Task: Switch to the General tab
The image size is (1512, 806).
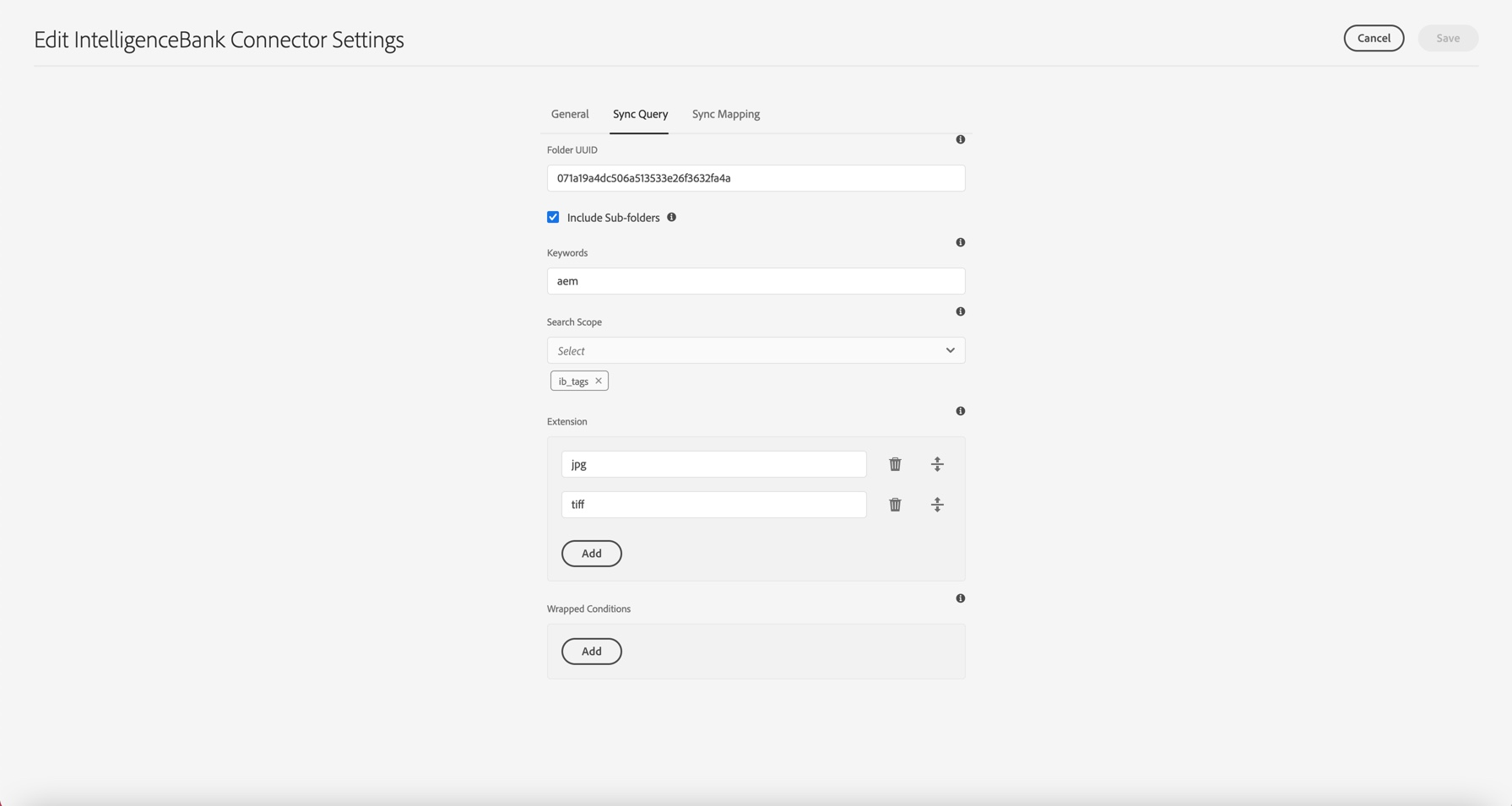Action: (570, 114)
